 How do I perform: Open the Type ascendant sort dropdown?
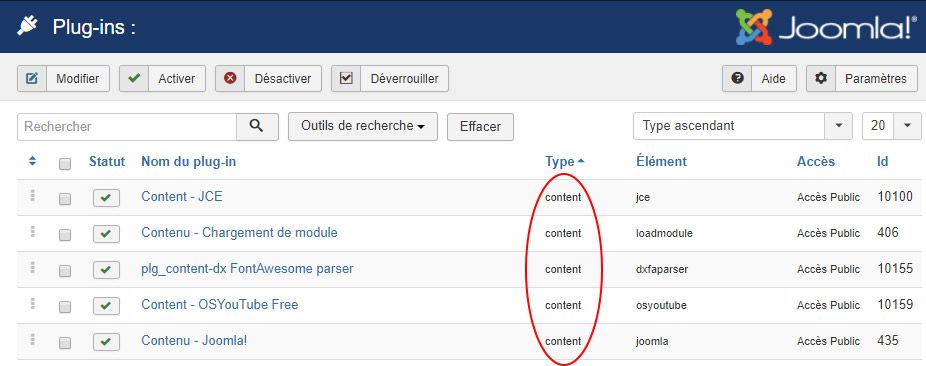742,126
